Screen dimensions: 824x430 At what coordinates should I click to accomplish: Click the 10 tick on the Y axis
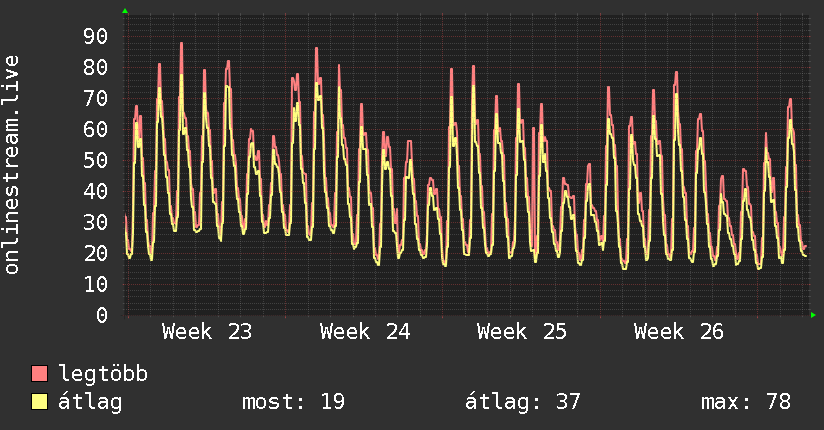pyautogui.click(x=96, y=284)
